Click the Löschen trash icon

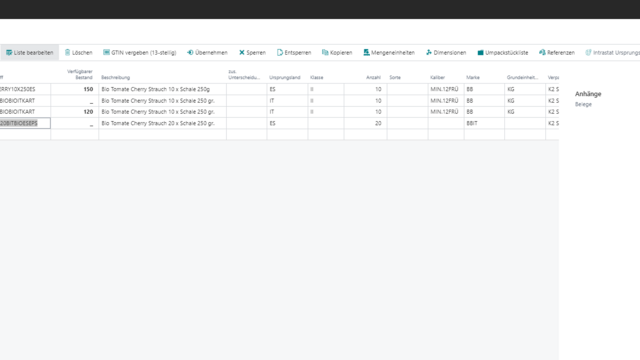point(67,52)
